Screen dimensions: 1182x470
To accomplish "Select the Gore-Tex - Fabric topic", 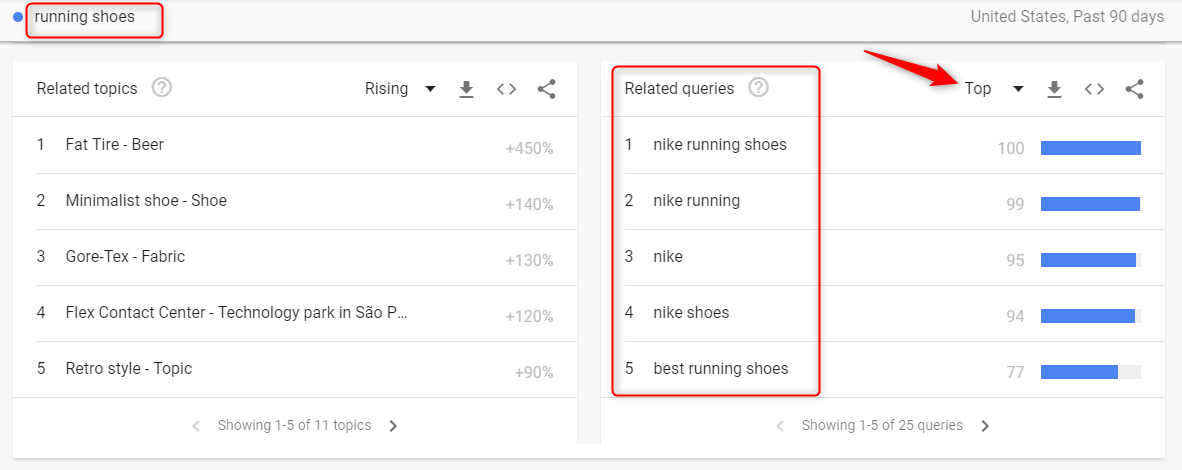I will (x=125, y=257).
